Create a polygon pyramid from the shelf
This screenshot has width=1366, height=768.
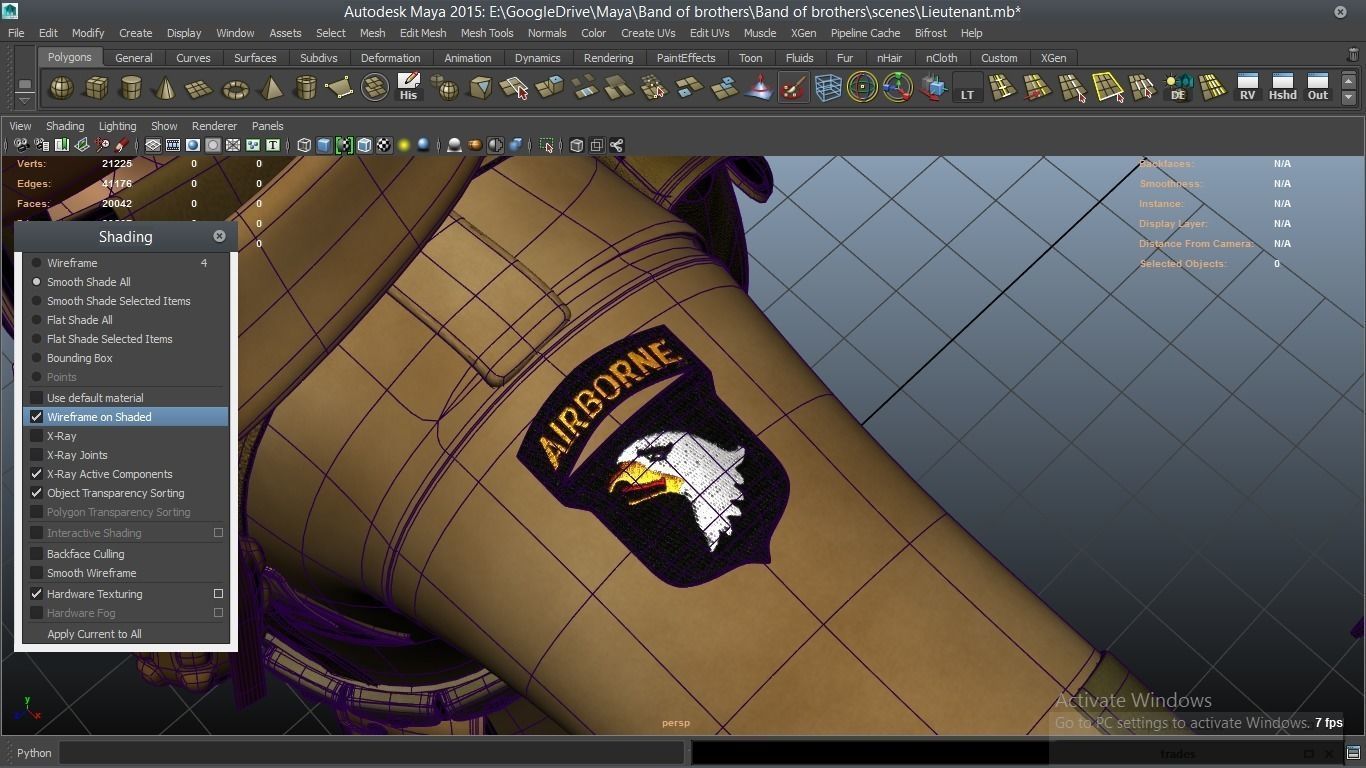[x=270, y=89]
